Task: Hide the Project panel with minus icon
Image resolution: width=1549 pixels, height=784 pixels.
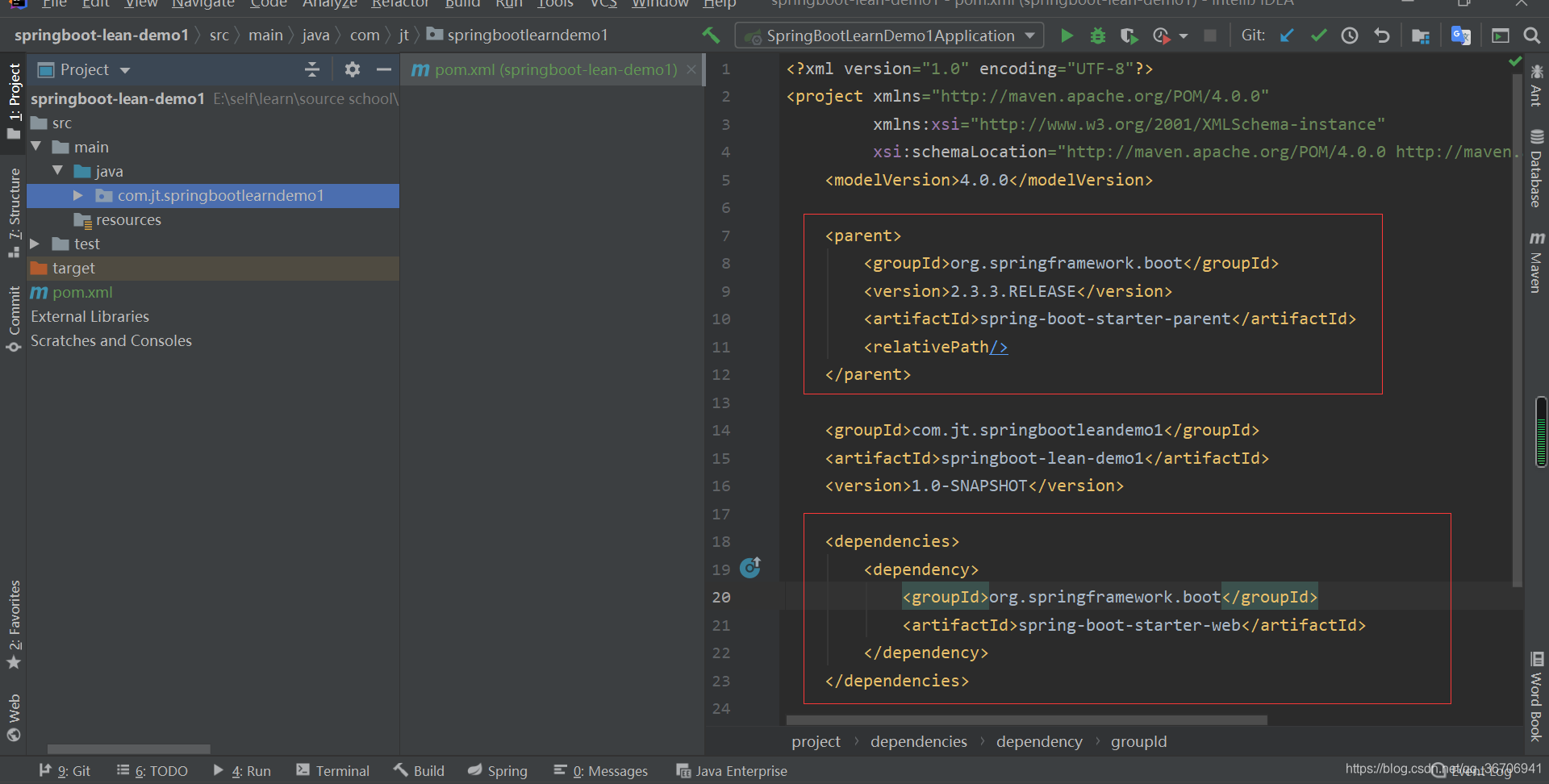Action: click(x=384, y=70)
